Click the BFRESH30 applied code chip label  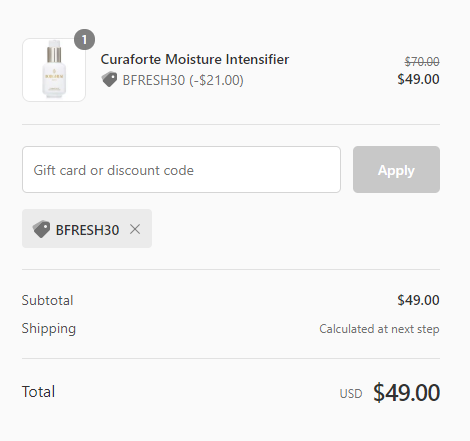point(87,230)
